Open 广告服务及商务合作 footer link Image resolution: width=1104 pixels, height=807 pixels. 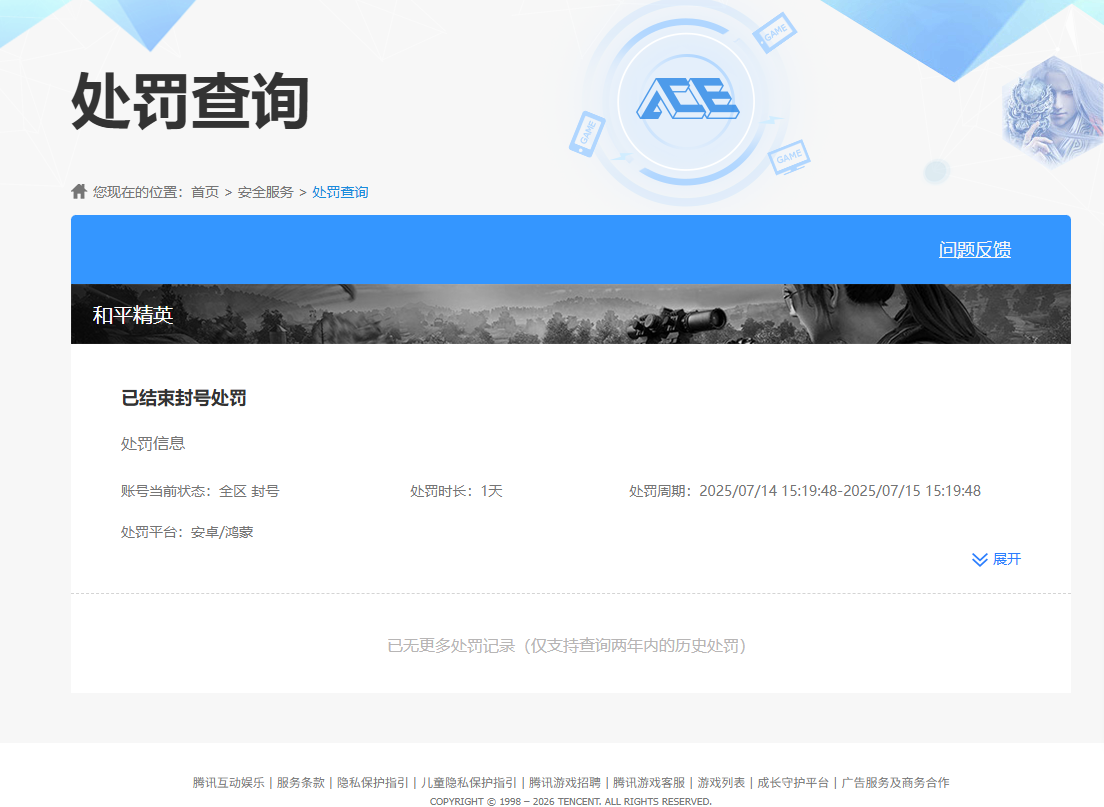point(896,782)
